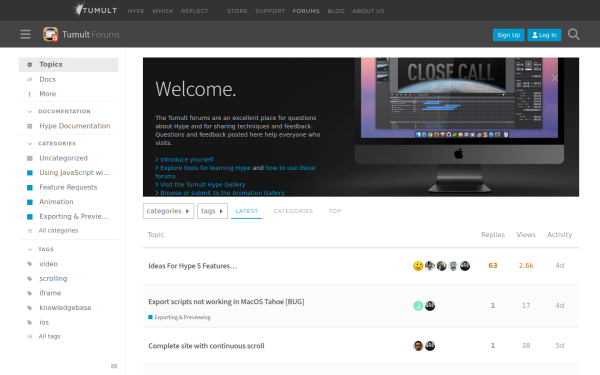The height and width of the screenshot is (375, 600).
Task: Open the Hype menu in top bar
Action: click(x=136, y=11)
